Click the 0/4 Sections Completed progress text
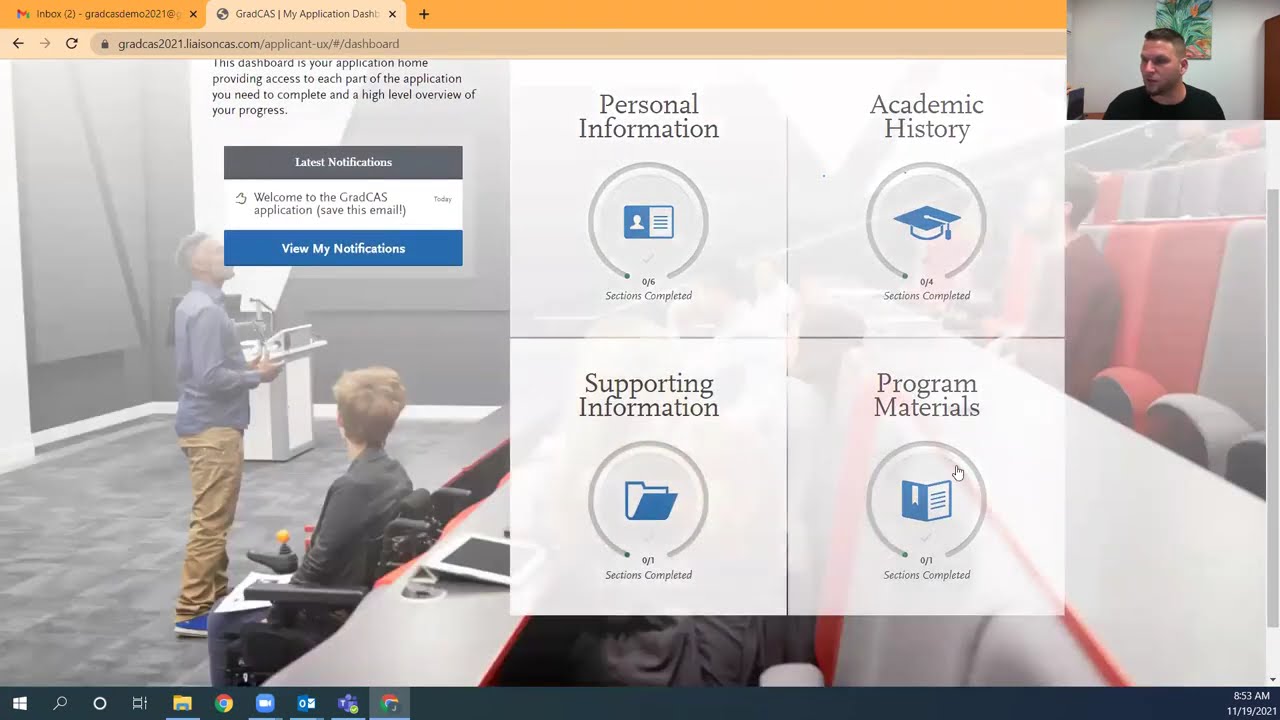The image size is (1280, 720). pos(926,289)
